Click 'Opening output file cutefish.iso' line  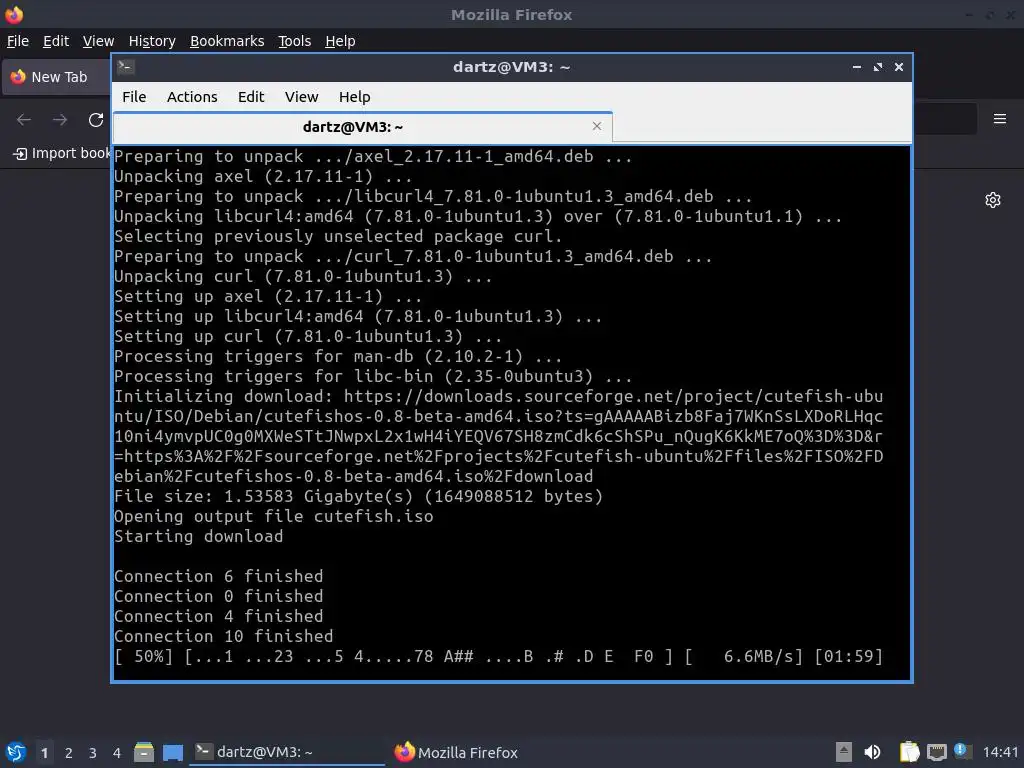tap(274, 517)
